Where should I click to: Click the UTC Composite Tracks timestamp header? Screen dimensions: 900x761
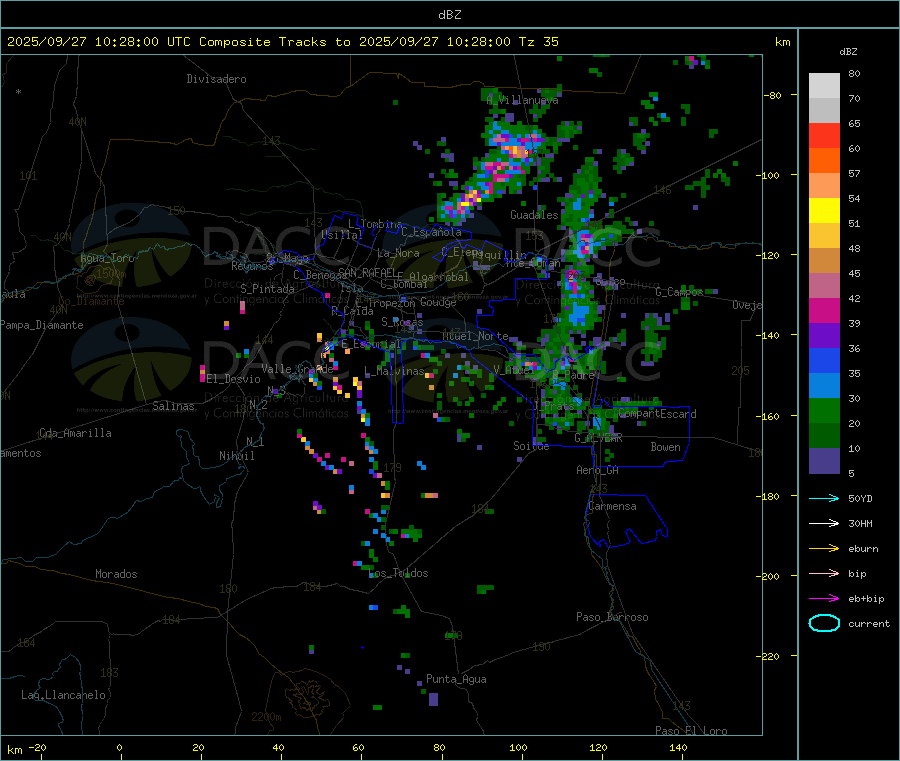pyautogui.click(x=282, y=42)
